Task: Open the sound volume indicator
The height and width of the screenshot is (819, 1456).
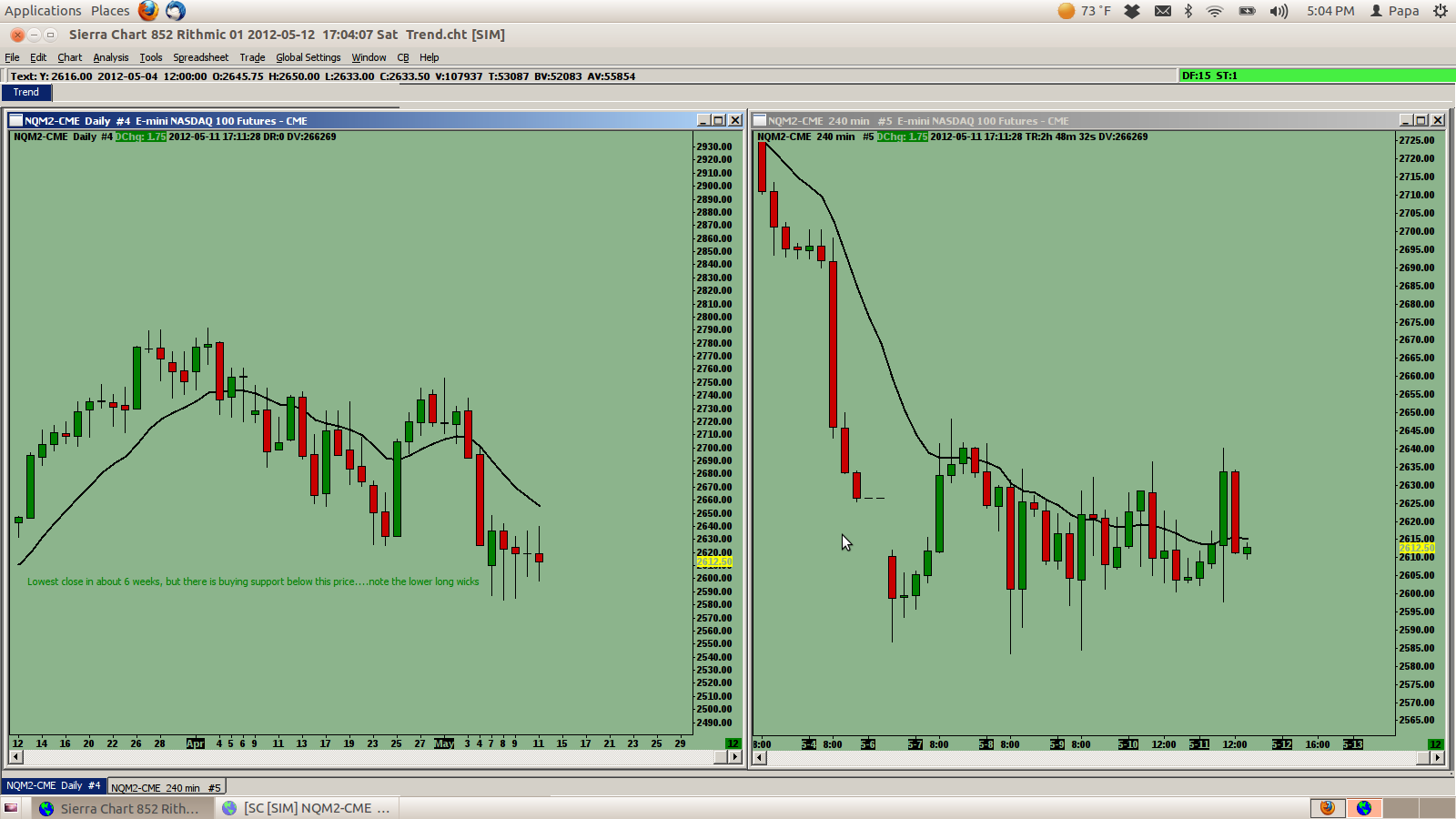Action: [1279, 11]
